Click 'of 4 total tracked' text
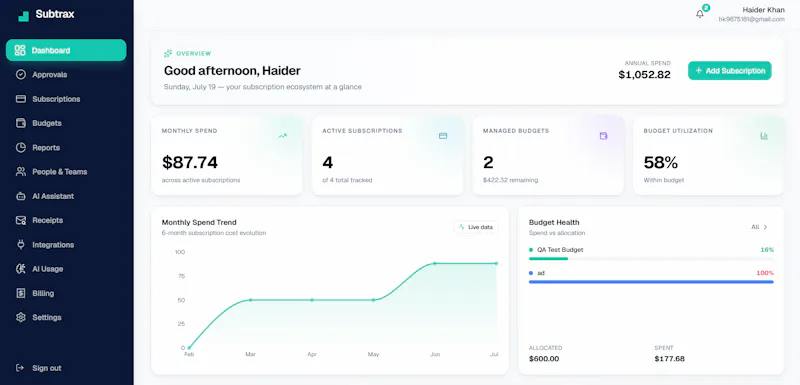This screenshot has height=385, width=800. point(347,180)
